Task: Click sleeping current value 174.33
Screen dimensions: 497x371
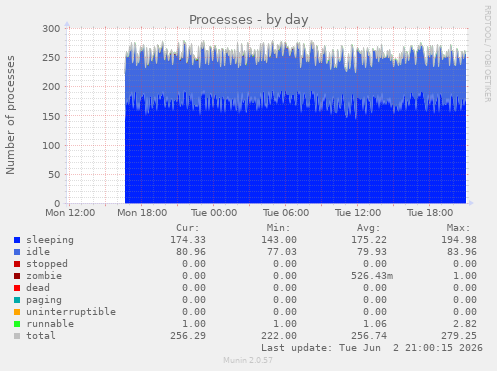Action: 188,240
